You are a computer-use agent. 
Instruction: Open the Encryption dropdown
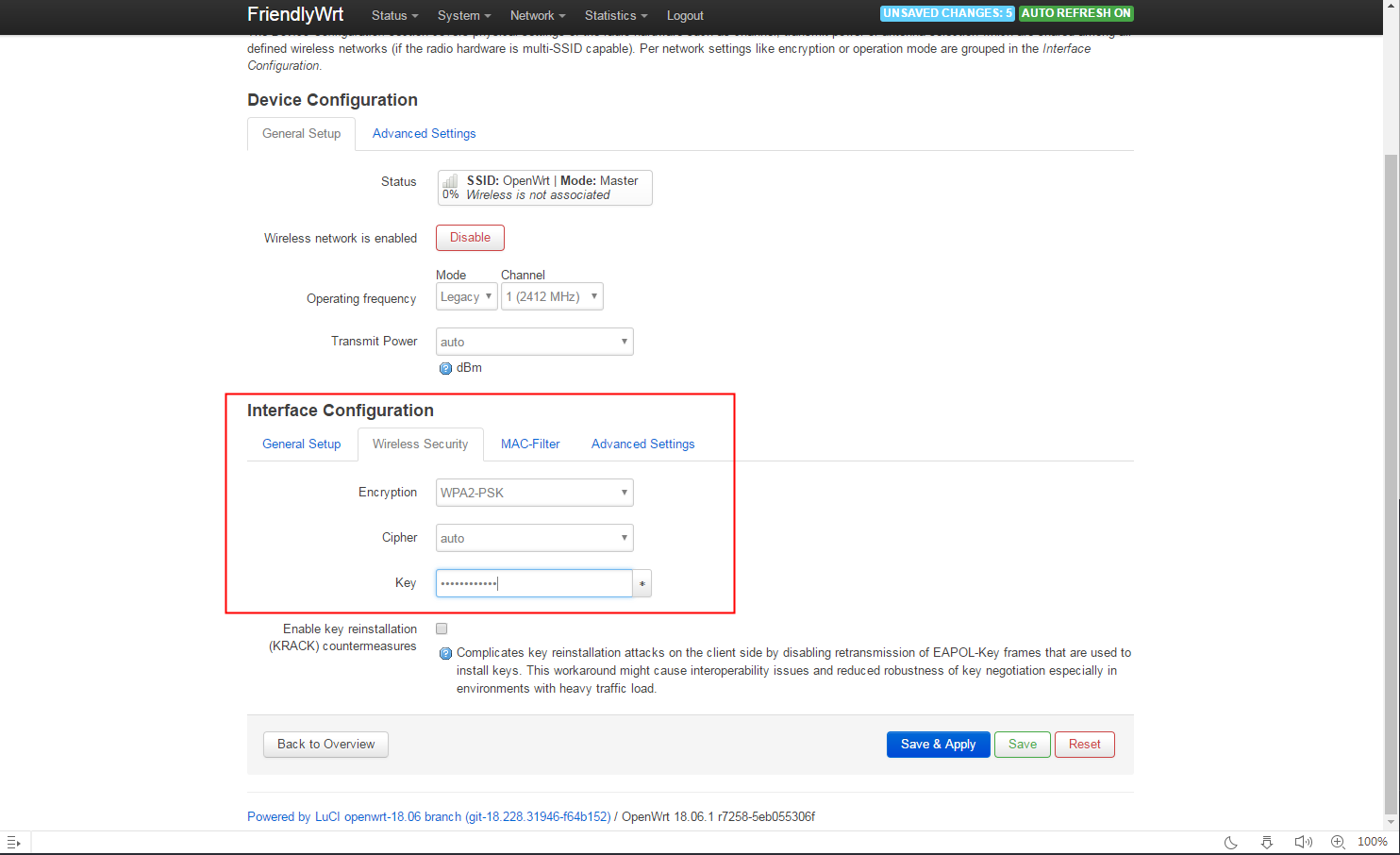(534, 493)
